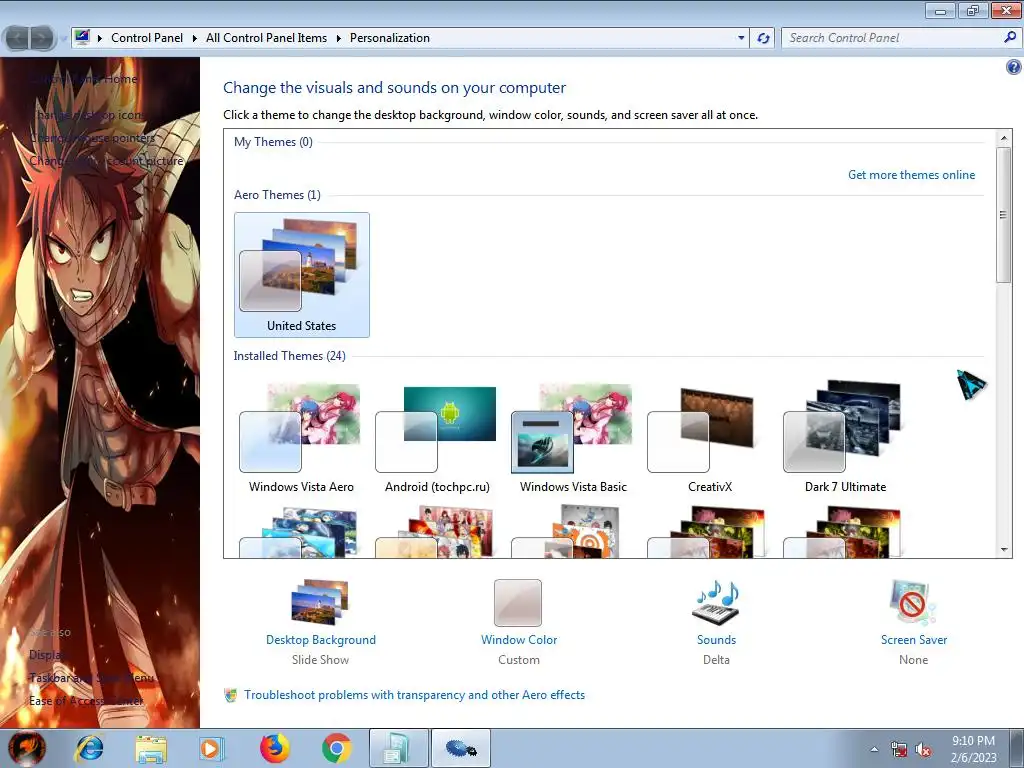This screenshot has height=768, width=1024.
Task: Click theme list scroll down arrow
Action: pos(1004,550)
